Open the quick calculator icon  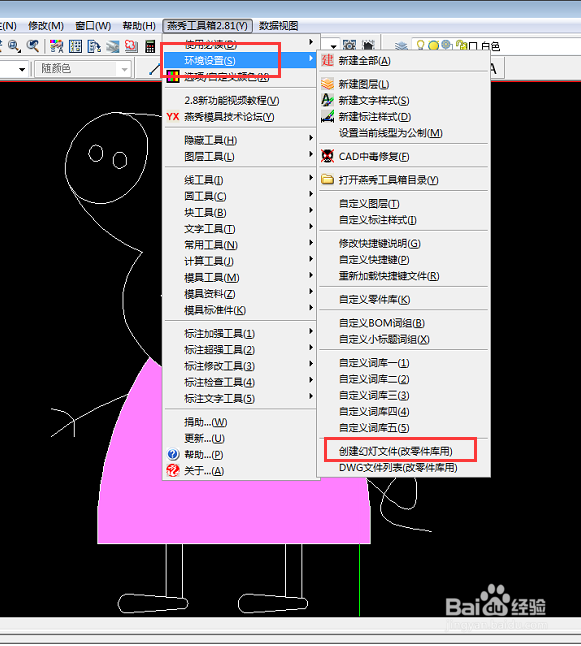click(150, 46)
